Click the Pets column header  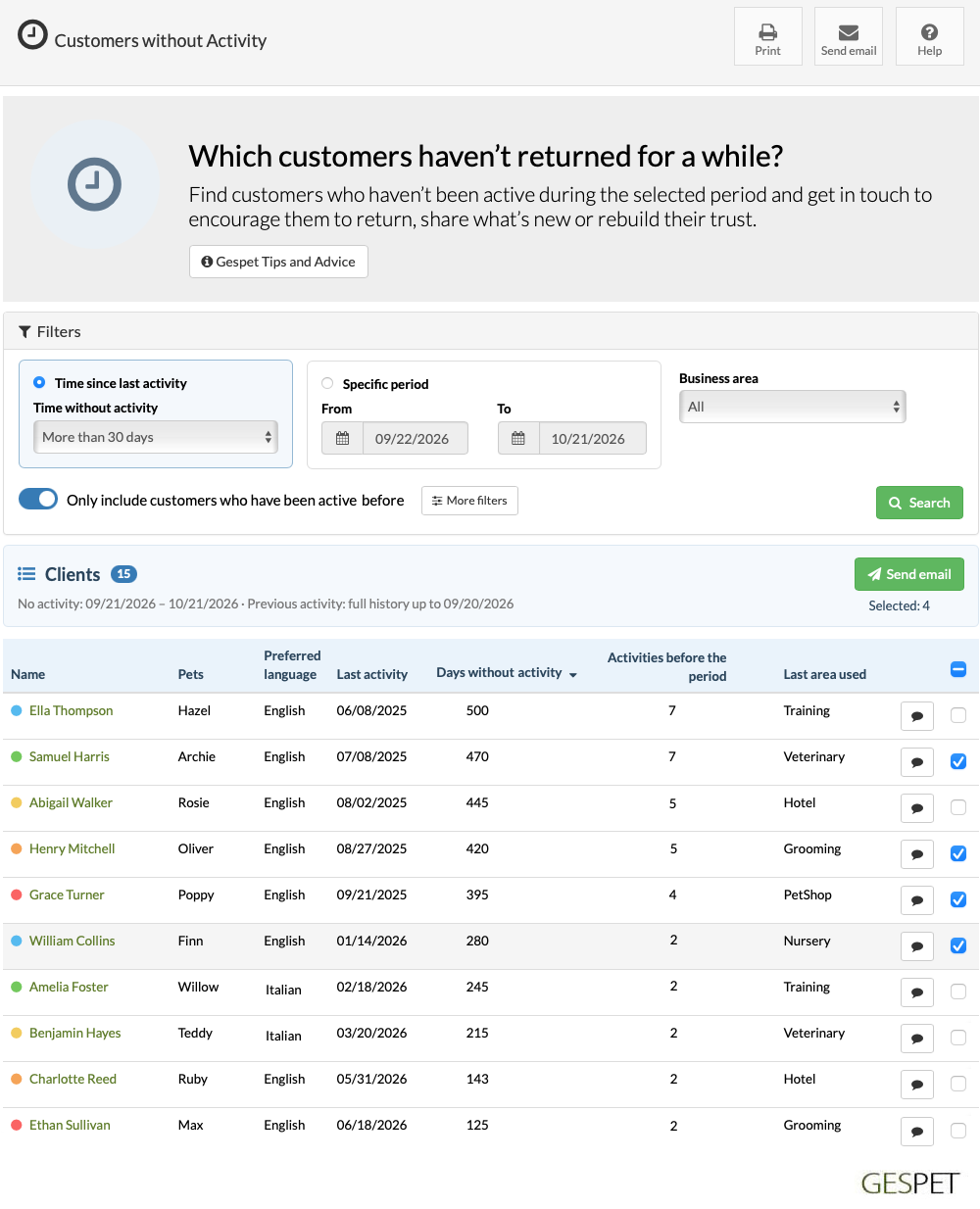(x=191, y=674)
